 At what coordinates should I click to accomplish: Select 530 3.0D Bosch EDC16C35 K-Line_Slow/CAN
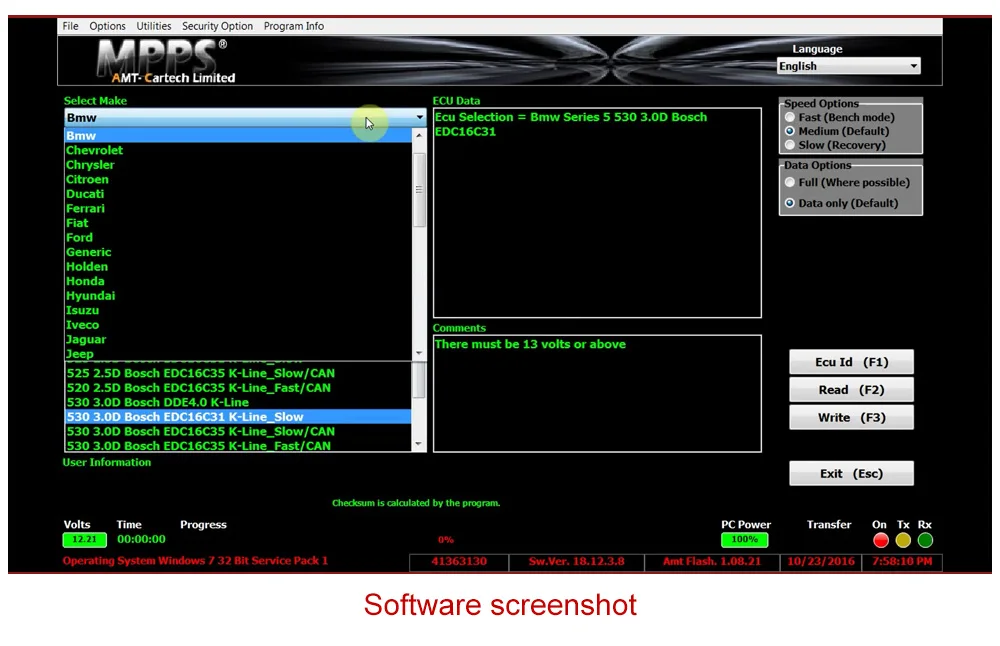coord(239,432)
